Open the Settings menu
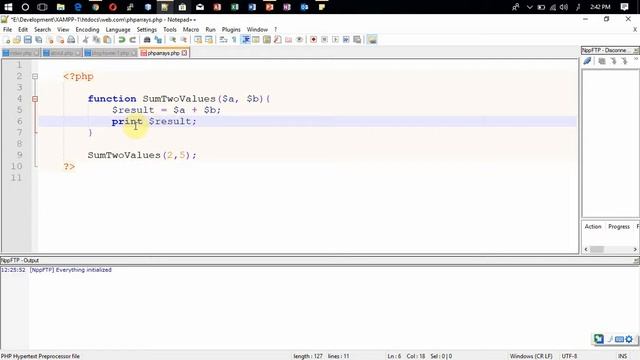This screenshot has height=360, width=640. click(x=147, y=29)
